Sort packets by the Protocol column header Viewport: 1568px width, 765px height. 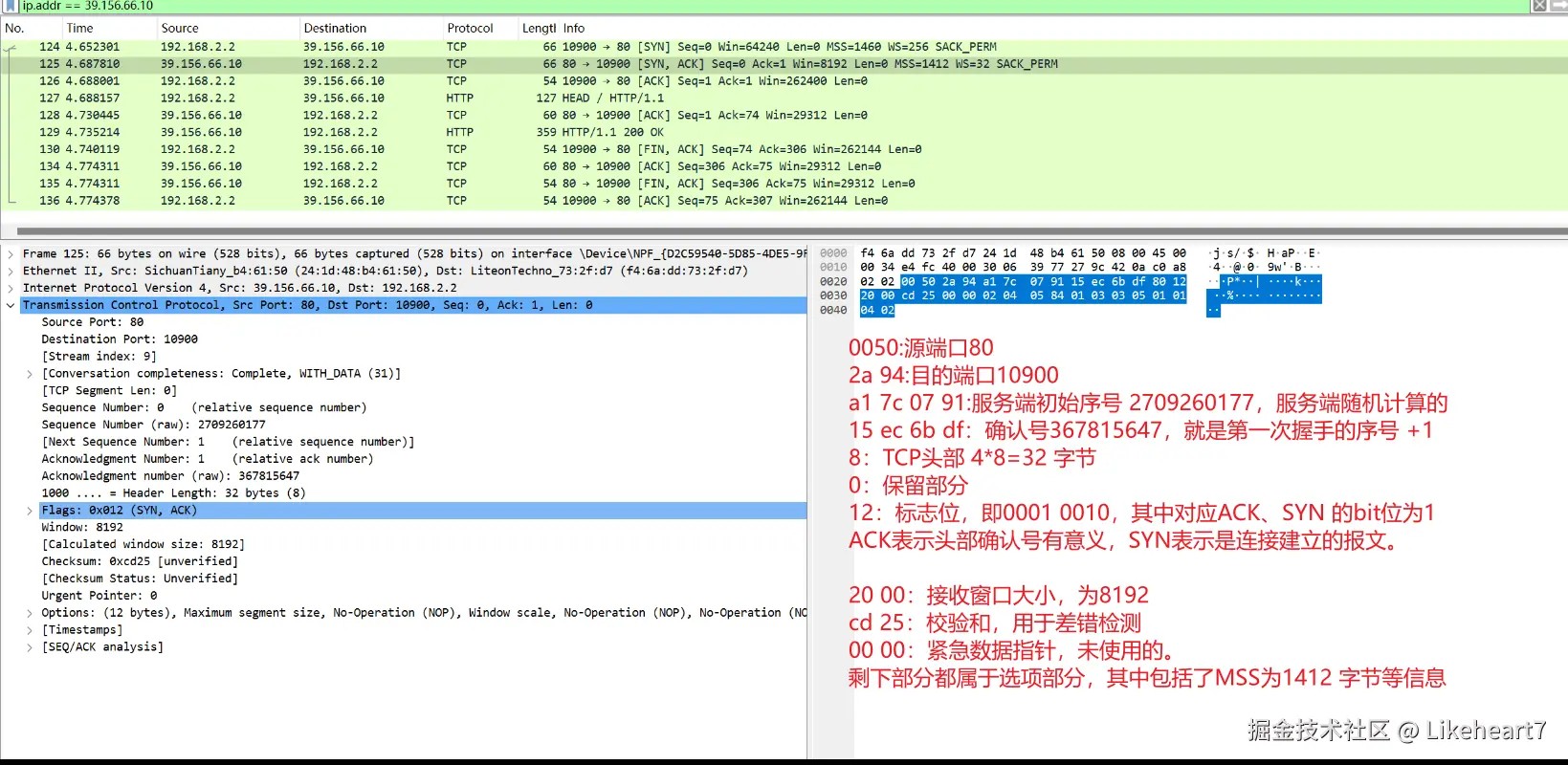tap(471, 29)
